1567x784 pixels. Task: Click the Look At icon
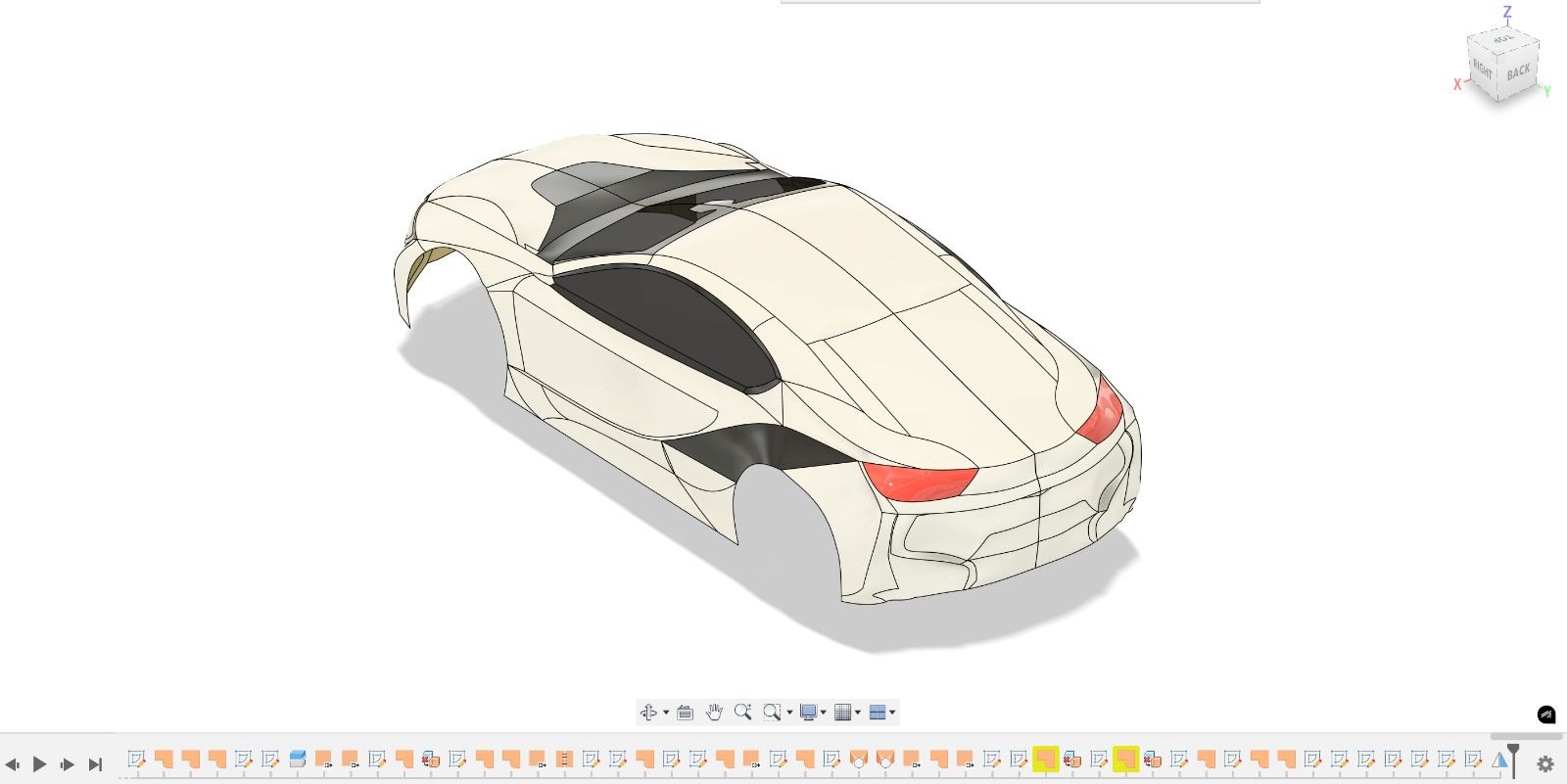[686, 713]
